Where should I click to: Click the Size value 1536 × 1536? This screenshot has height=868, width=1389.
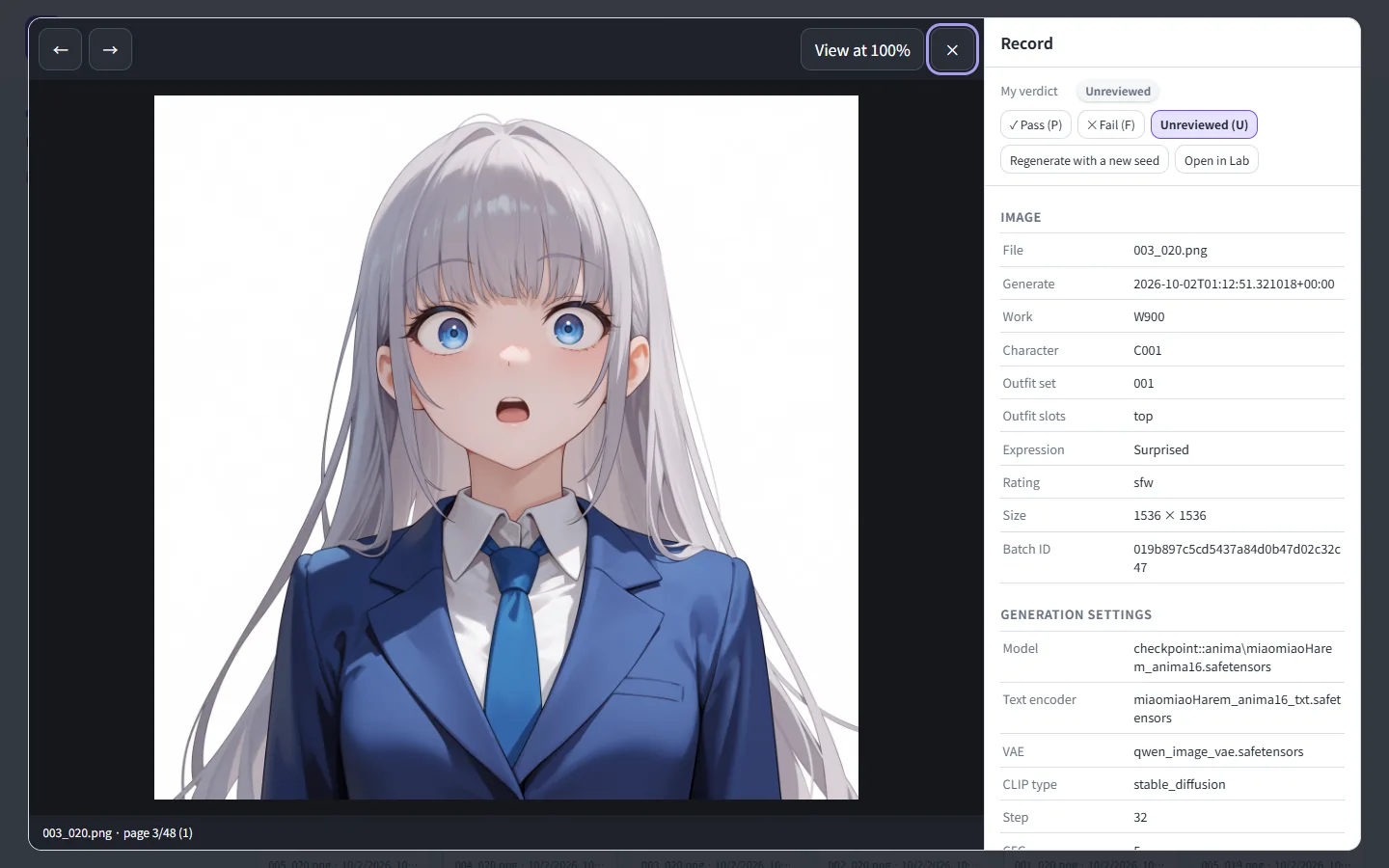[1169, 515]
